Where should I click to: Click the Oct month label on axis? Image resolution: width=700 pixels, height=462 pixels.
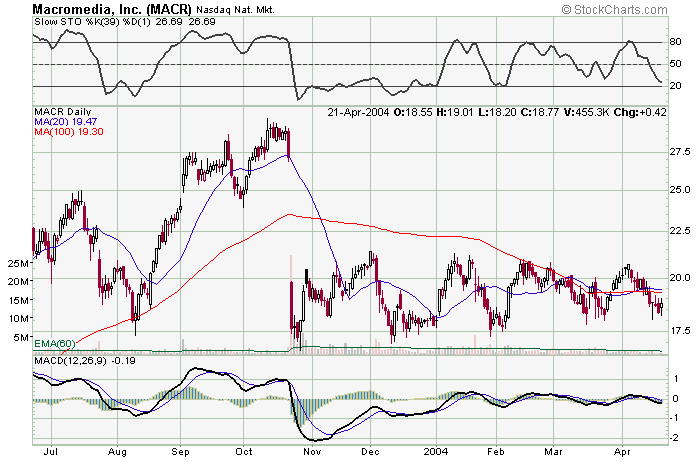click(244, 452)
